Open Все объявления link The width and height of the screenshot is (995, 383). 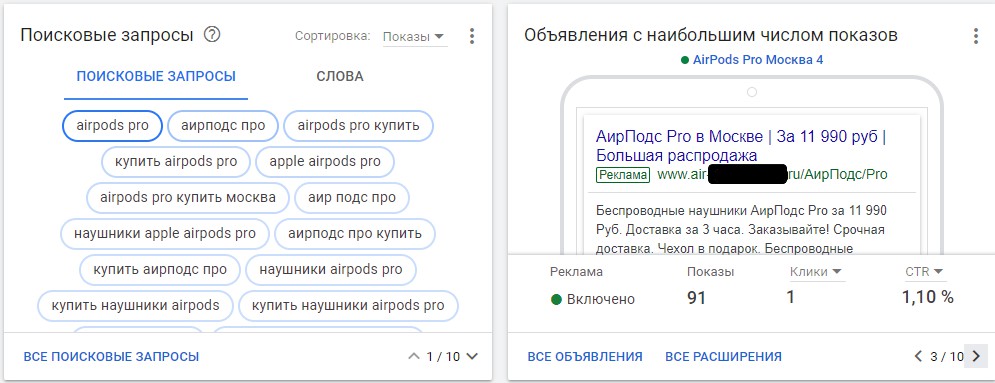pyautogui.click(x=585, y=356)
